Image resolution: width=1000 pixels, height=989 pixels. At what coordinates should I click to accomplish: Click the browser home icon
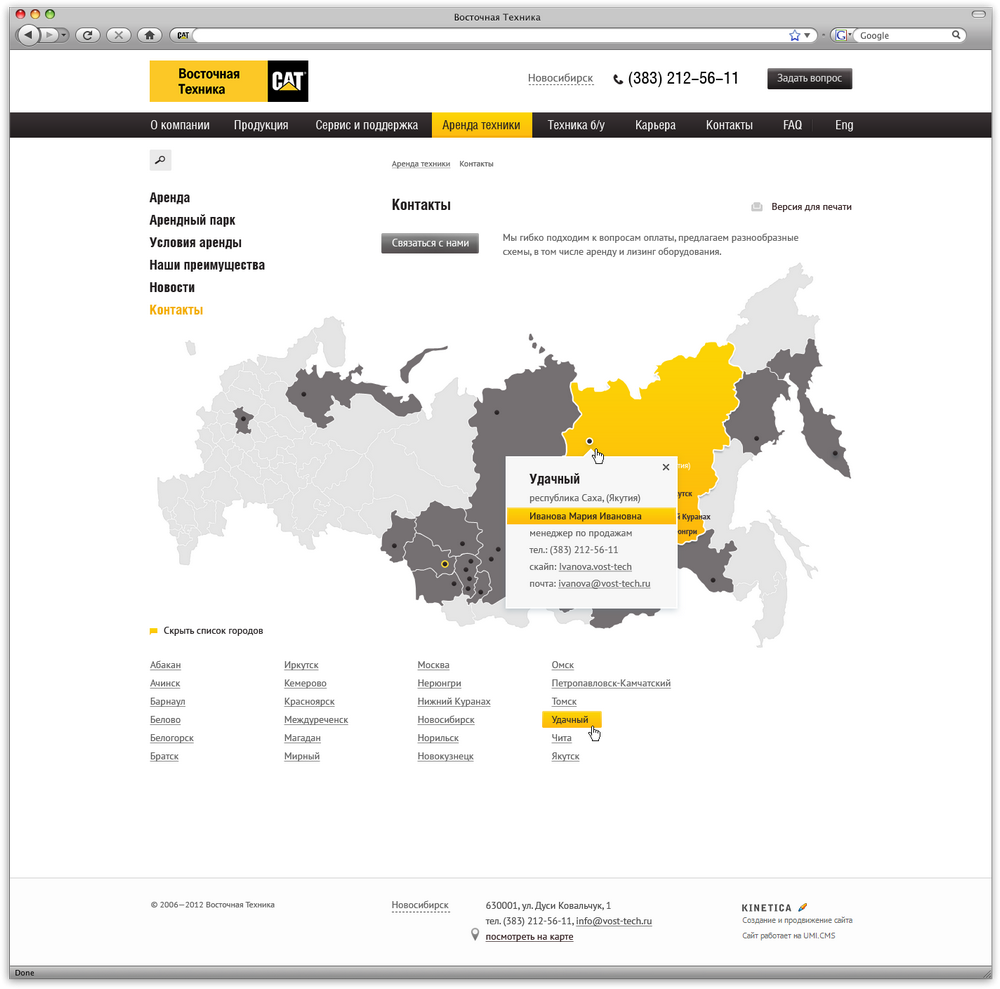point(149,35)
